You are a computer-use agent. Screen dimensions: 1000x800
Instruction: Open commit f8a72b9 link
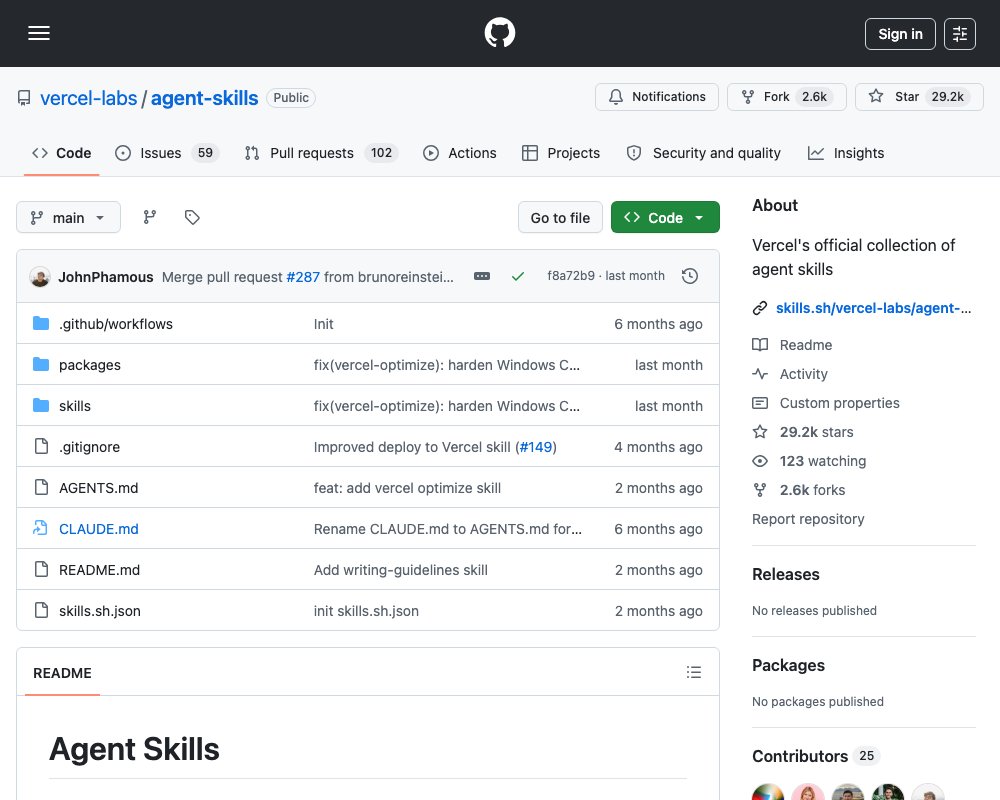pyautogui.click(x=571, y=276)
